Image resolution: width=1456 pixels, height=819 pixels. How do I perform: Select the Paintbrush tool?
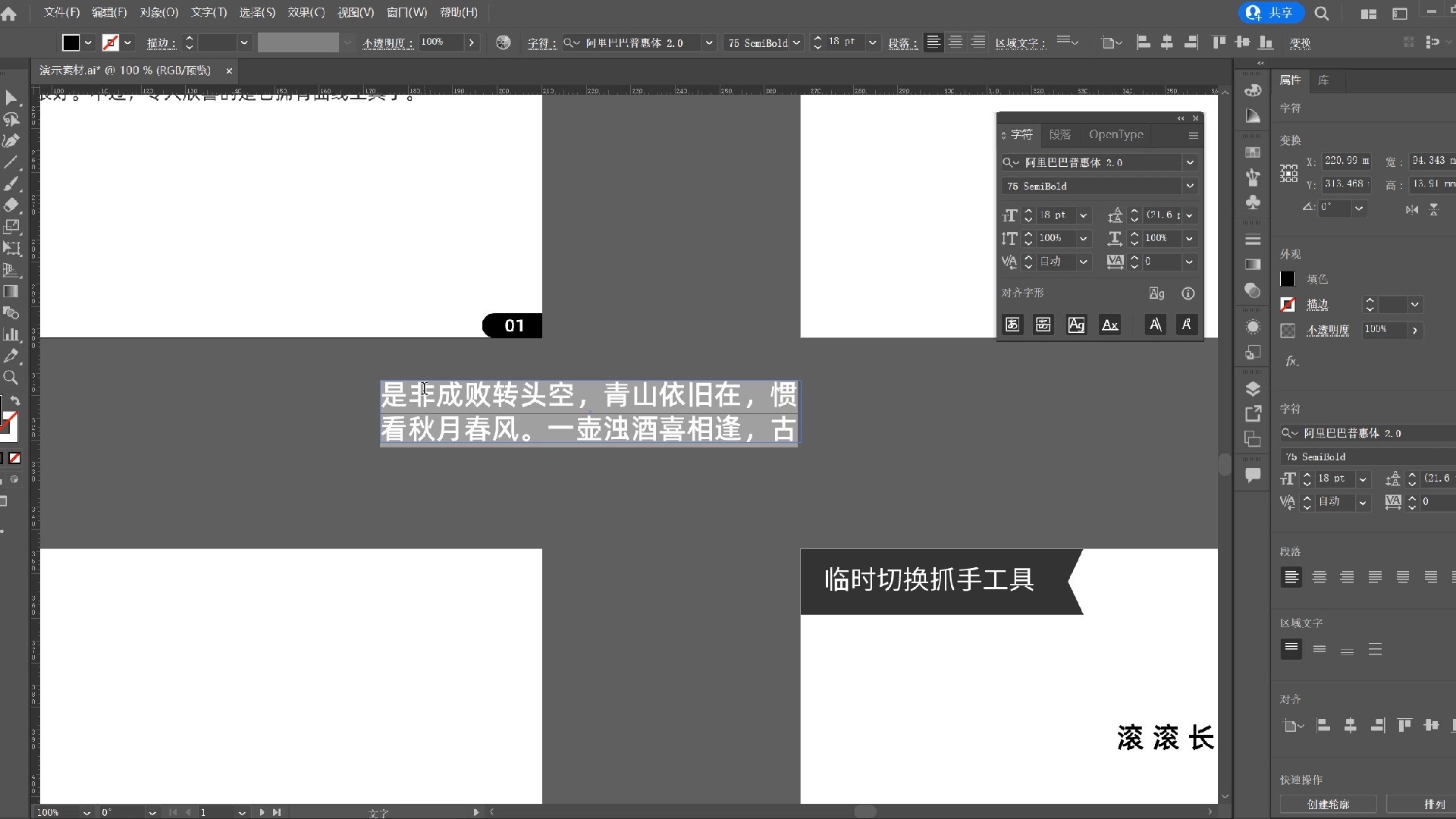point(12,184)
